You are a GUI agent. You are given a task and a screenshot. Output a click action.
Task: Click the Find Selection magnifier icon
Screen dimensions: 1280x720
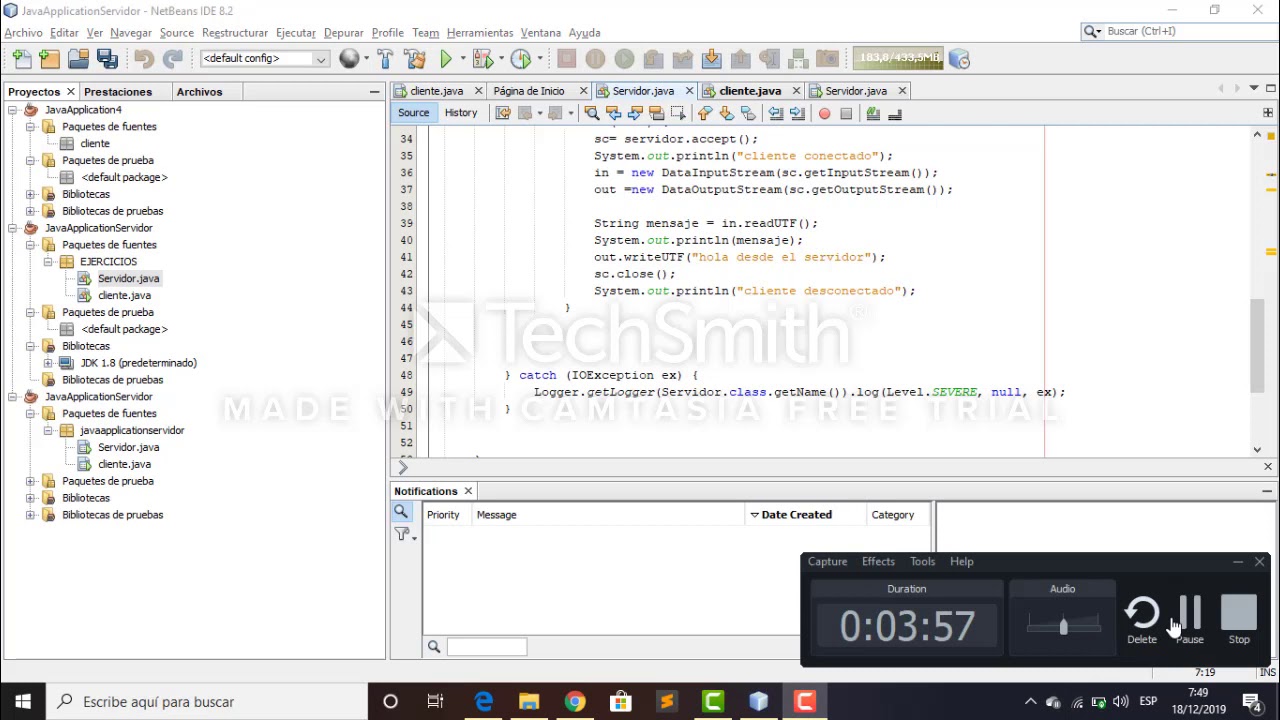[x=591, y=113]
